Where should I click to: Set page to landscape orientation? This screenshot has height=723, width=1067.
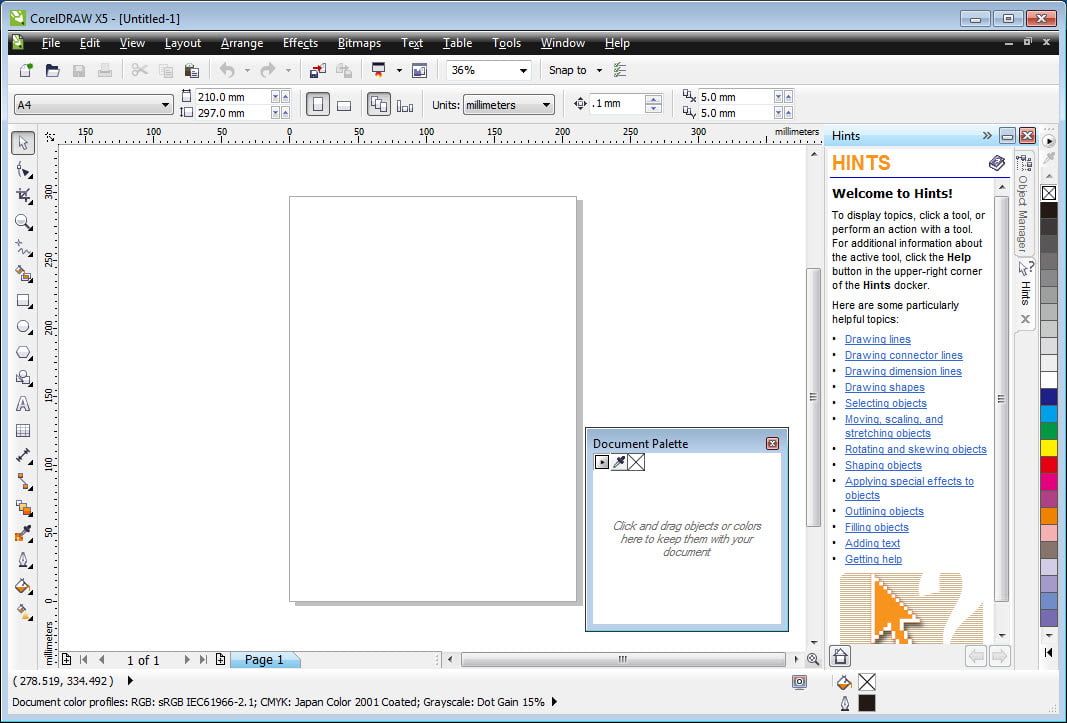pyautogui.click(x=344, y=105)
